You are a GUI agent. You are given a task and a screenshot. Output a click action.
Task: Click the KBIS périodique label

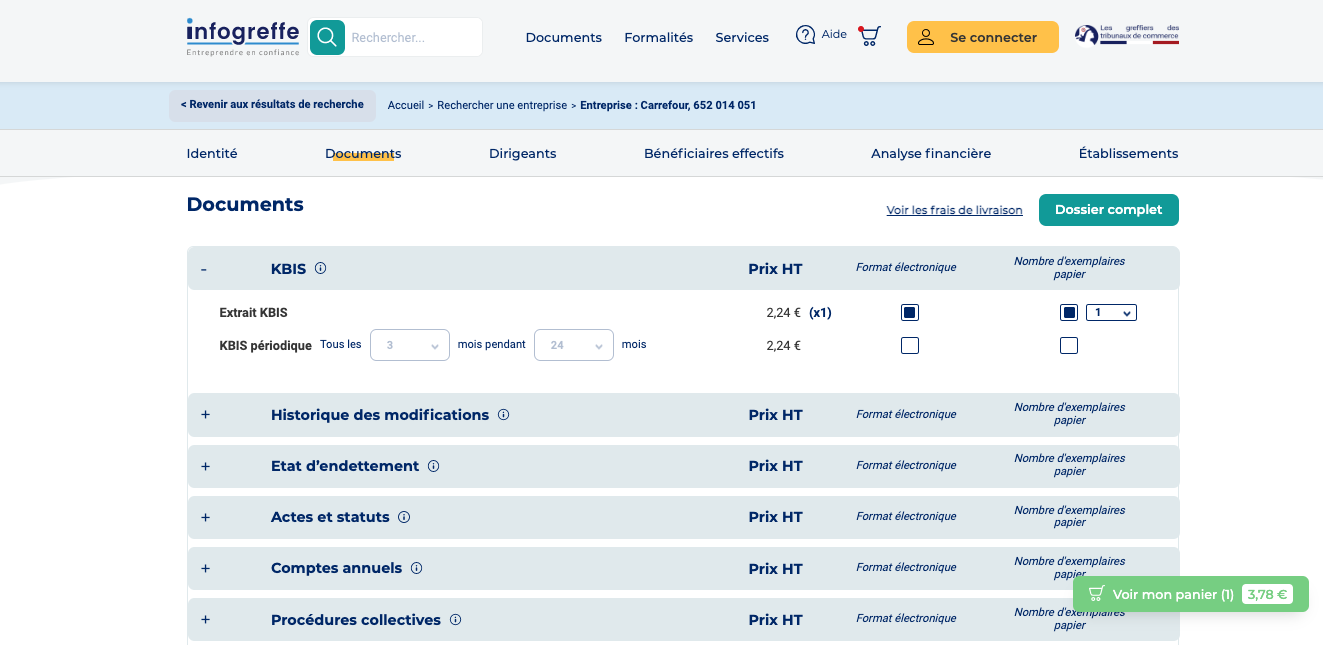pos(266,346)
